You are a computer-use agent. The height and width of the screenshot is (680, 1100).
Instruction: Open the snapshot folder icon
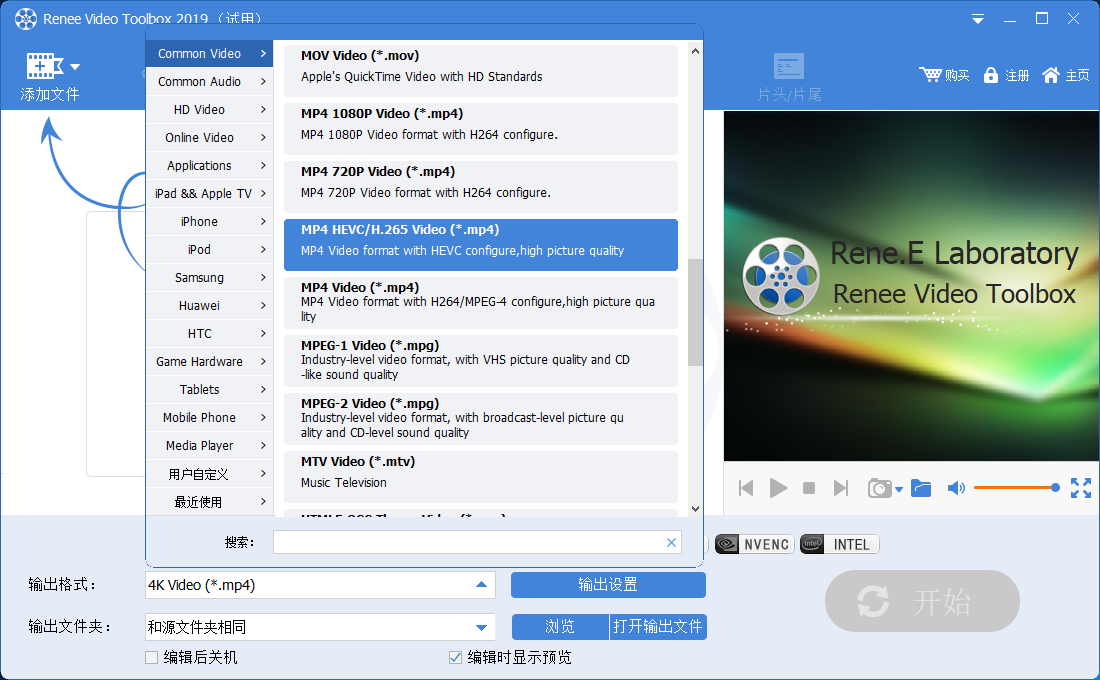click(921, 488)
